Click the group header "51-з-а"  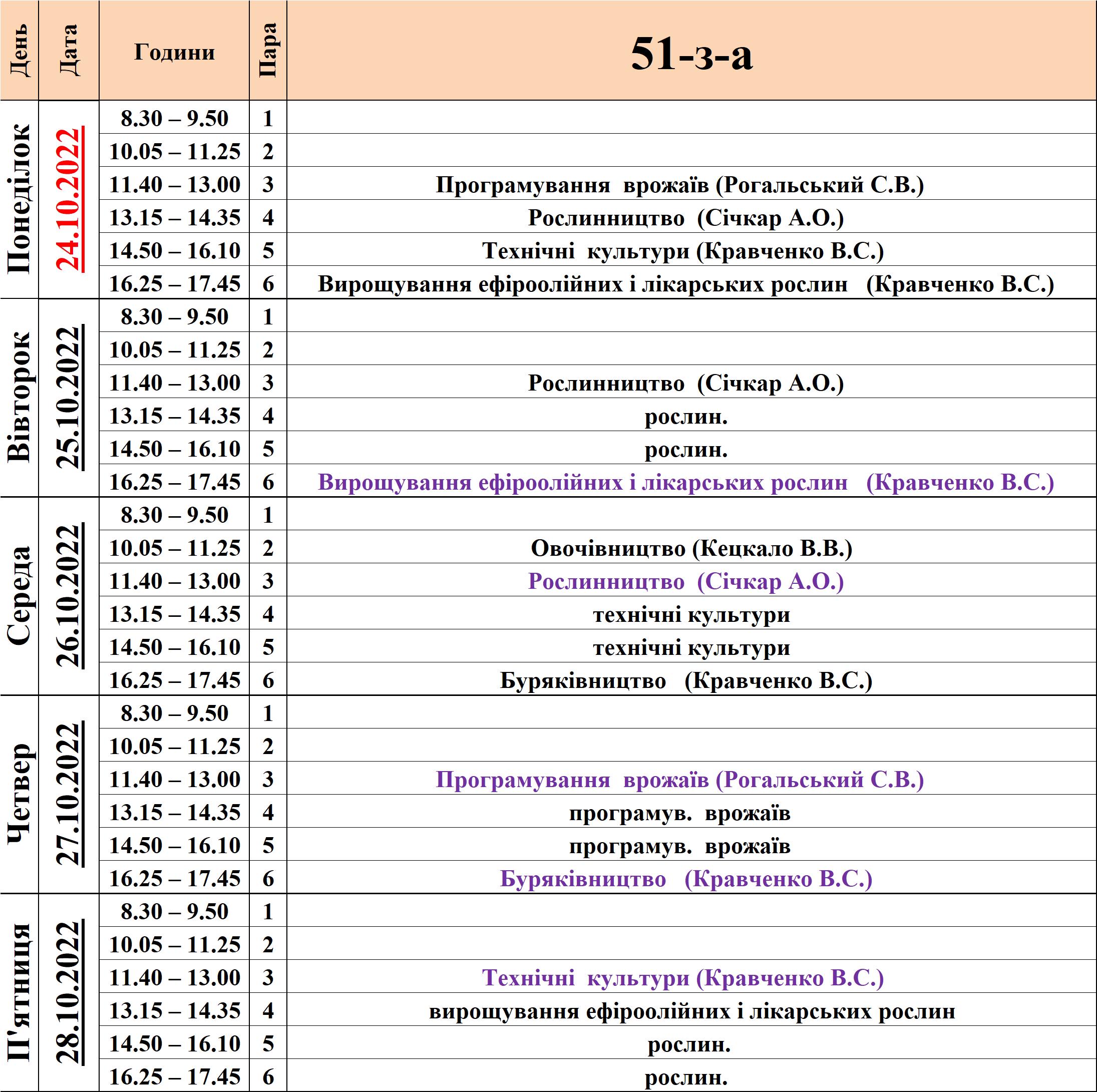691,51
